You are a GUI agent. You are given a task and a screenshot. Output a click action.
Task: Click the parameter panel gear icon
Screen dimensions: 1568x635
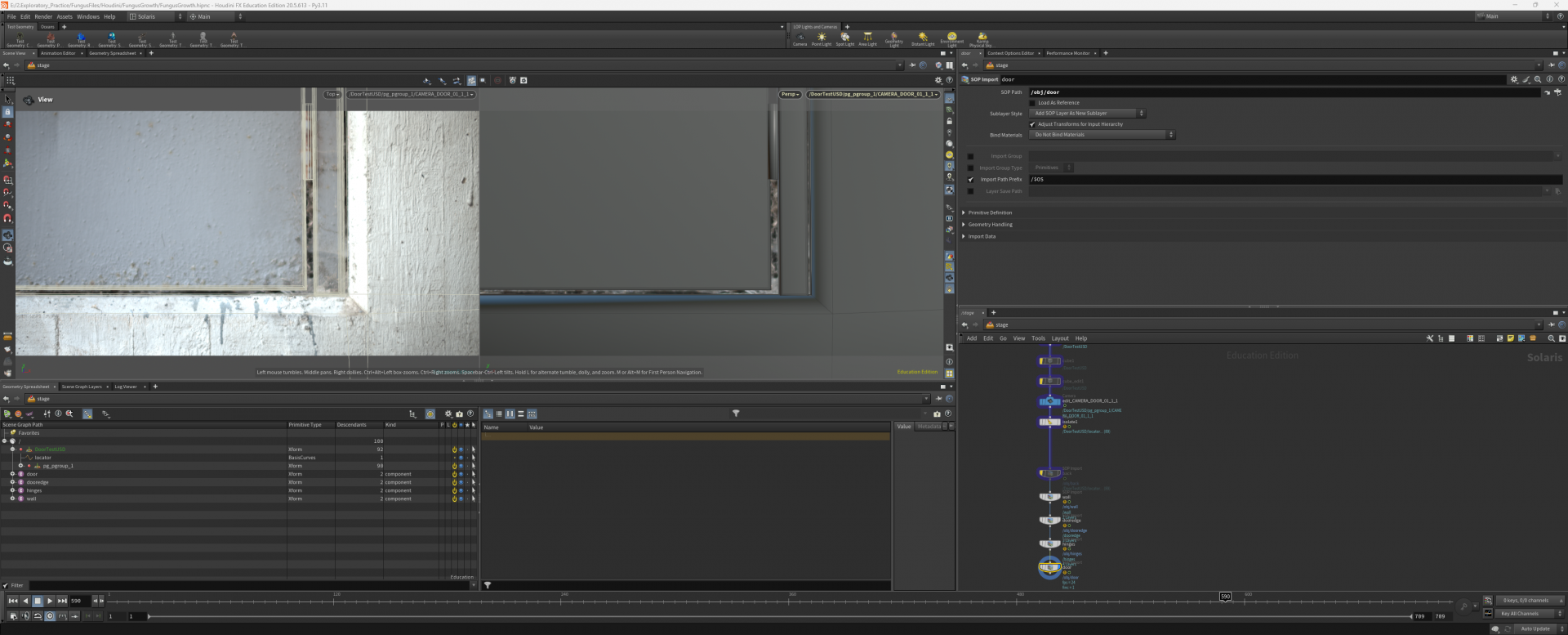pos(1513,79)
